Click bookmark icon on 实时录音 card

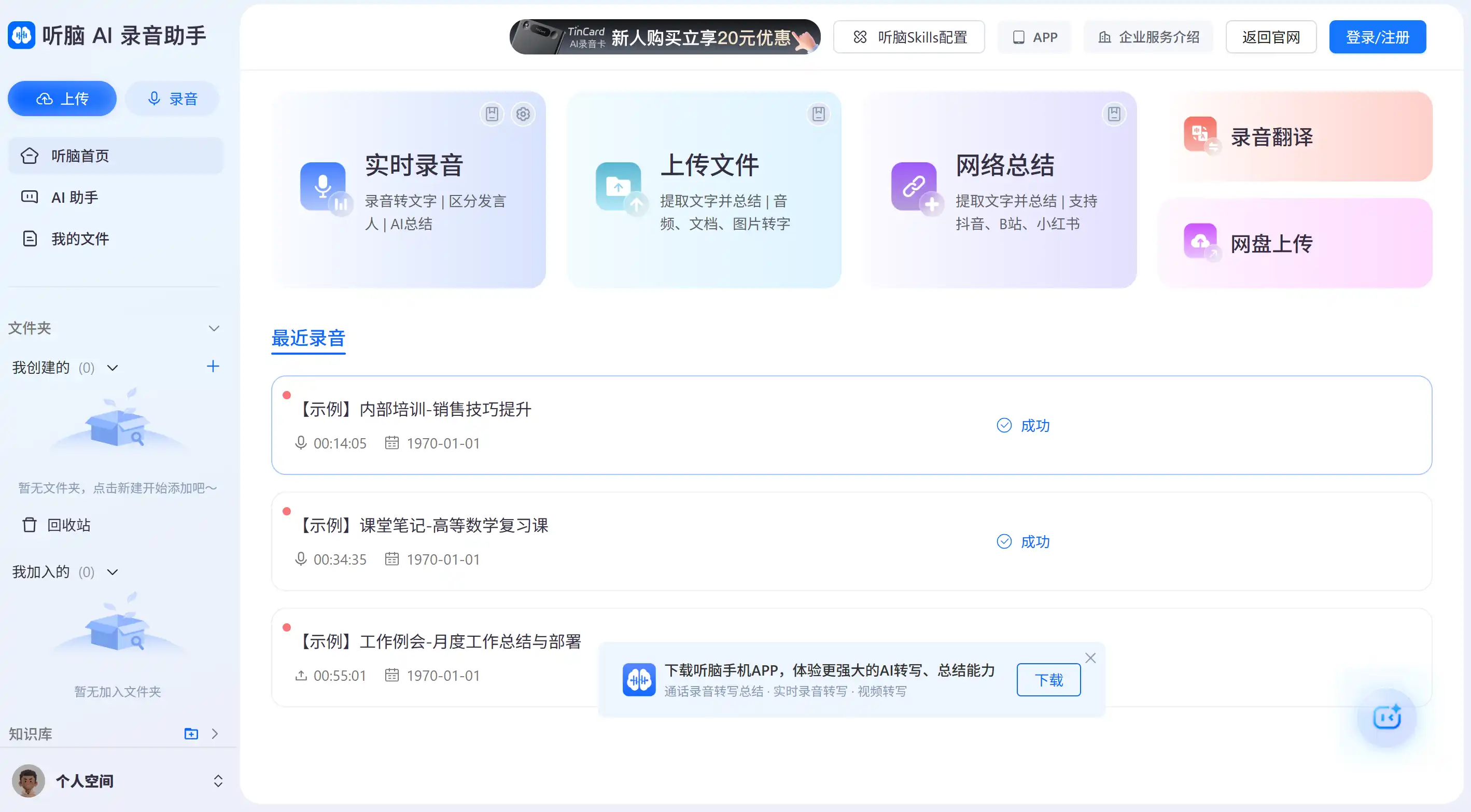pyautogui.click(x=492, y=114)
